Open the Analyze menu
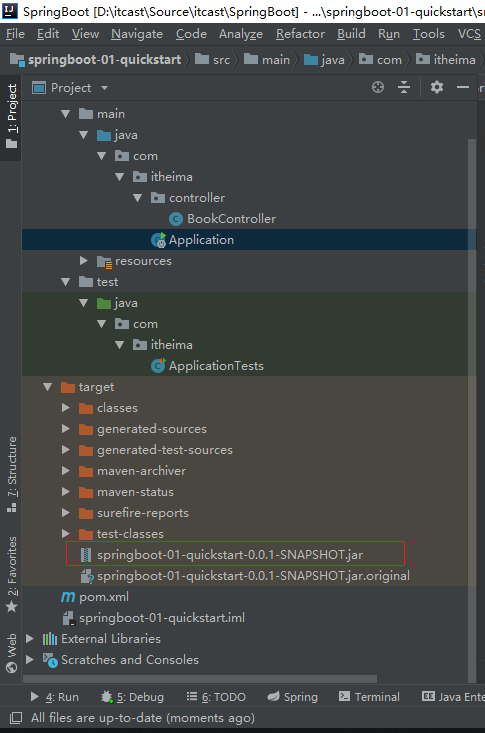The image size is (485, 733). [241, 34]
